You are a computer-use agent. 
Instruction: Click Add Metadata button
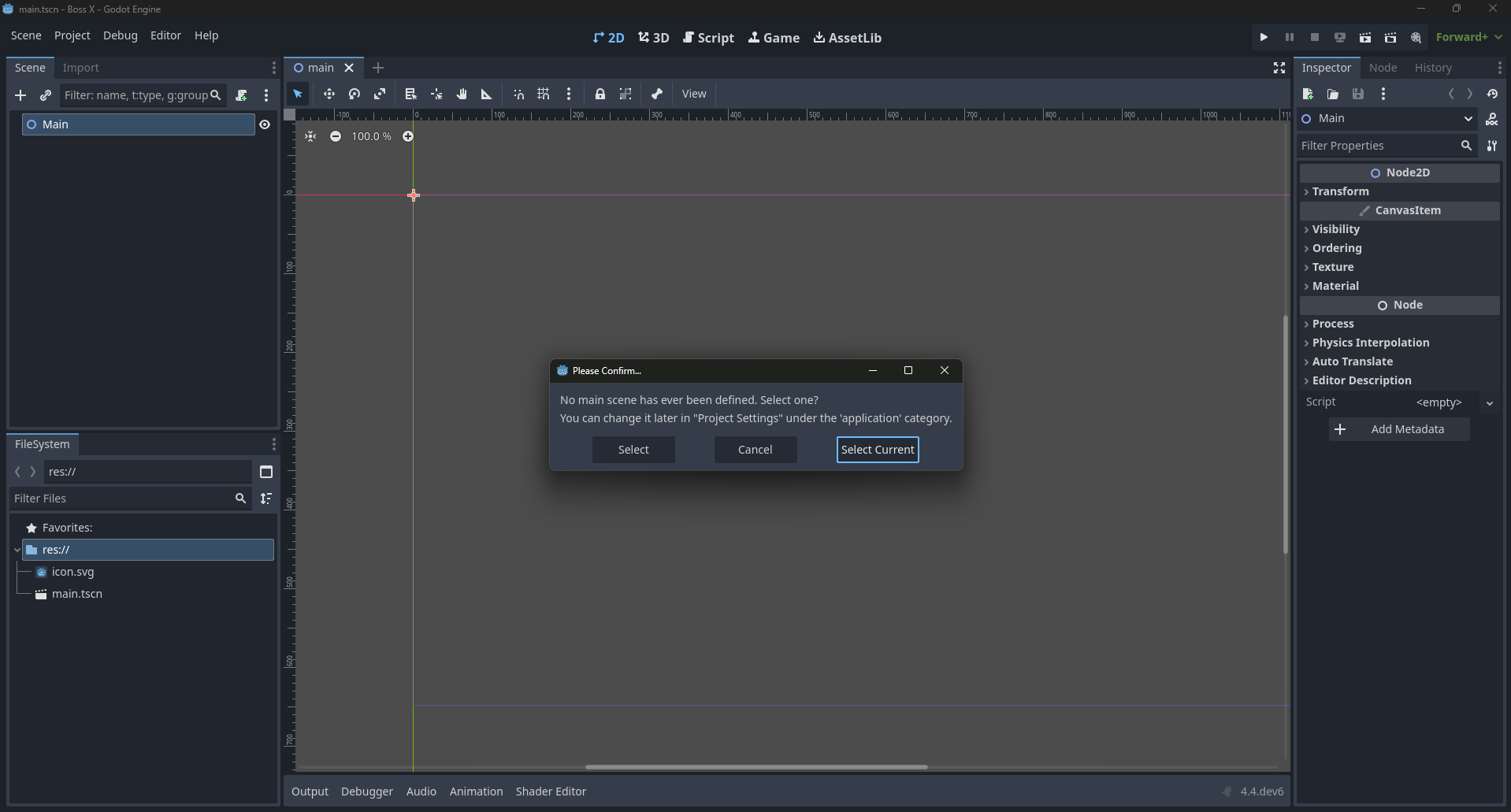1399,429
